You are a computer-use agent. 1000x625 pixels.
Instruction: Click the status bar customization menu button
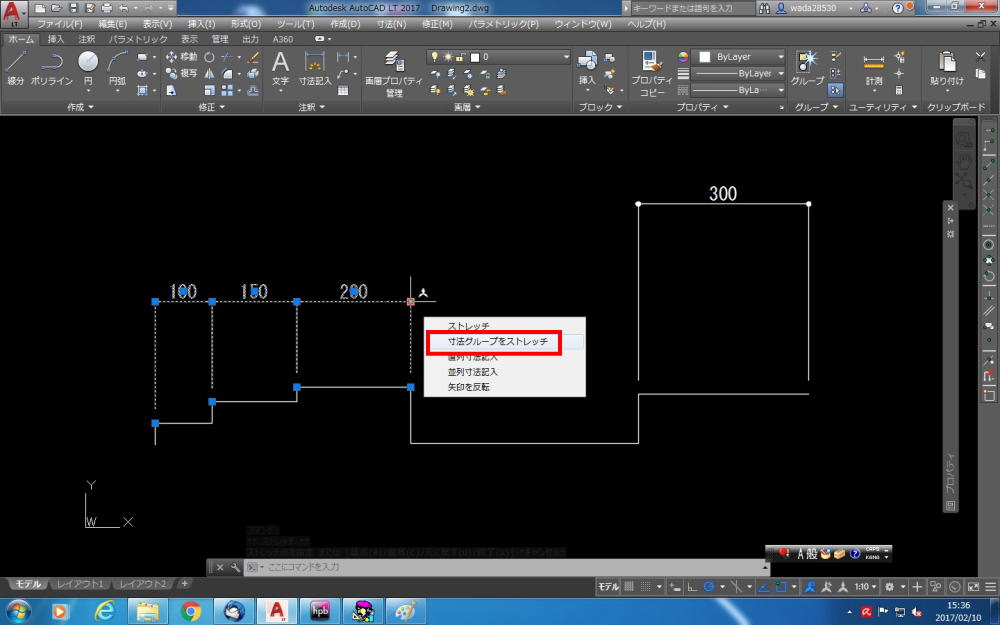[x=990, y=587]
